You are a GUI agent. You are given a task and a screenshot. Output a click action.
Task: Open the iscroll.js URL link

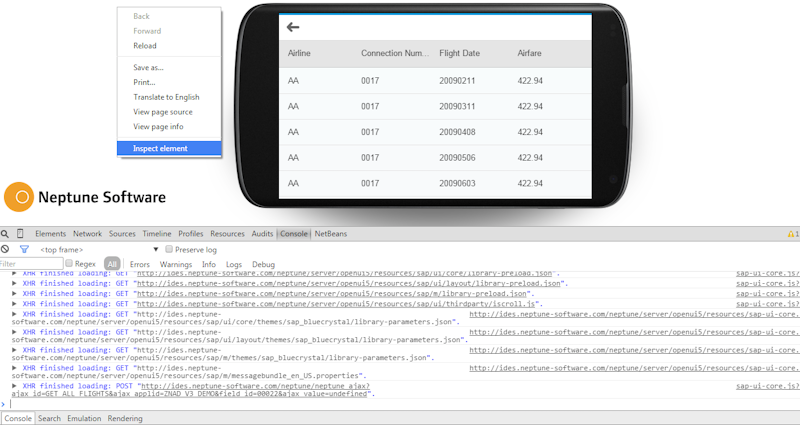click(x=338, y=304)
